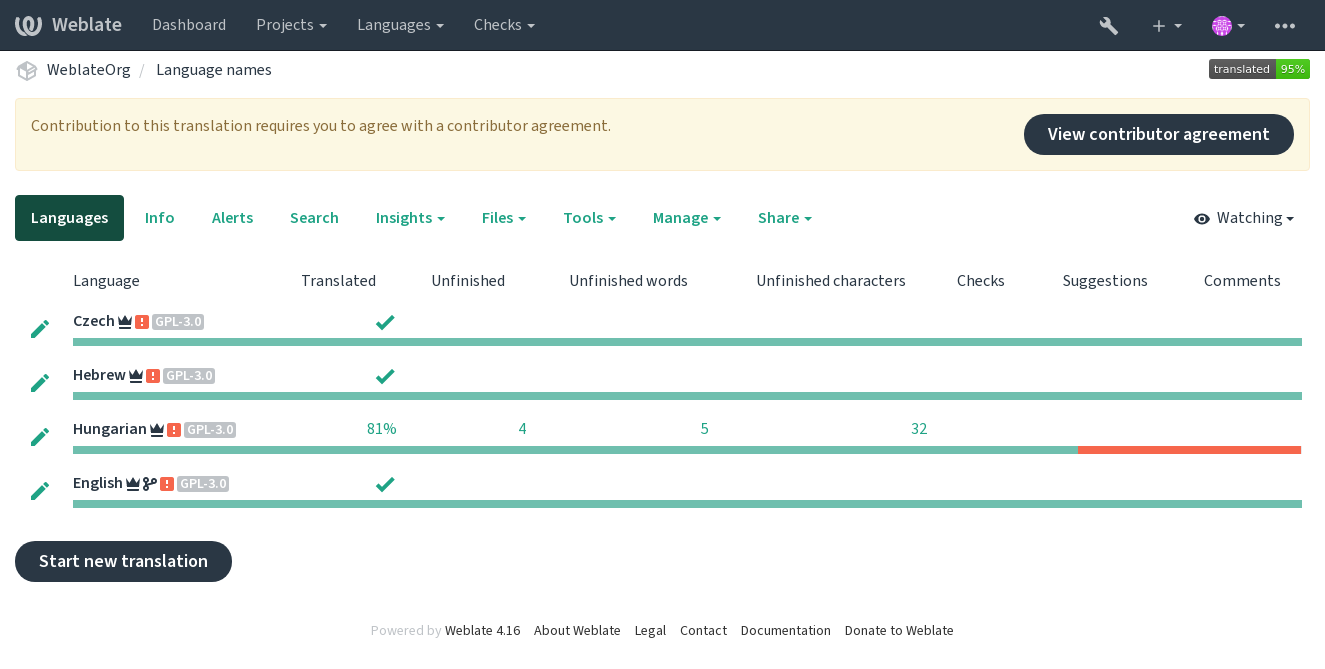Open WeblateOrg breadcrumb link
The height and width of the screenshot is (669, 1325).
click(89, 70)
